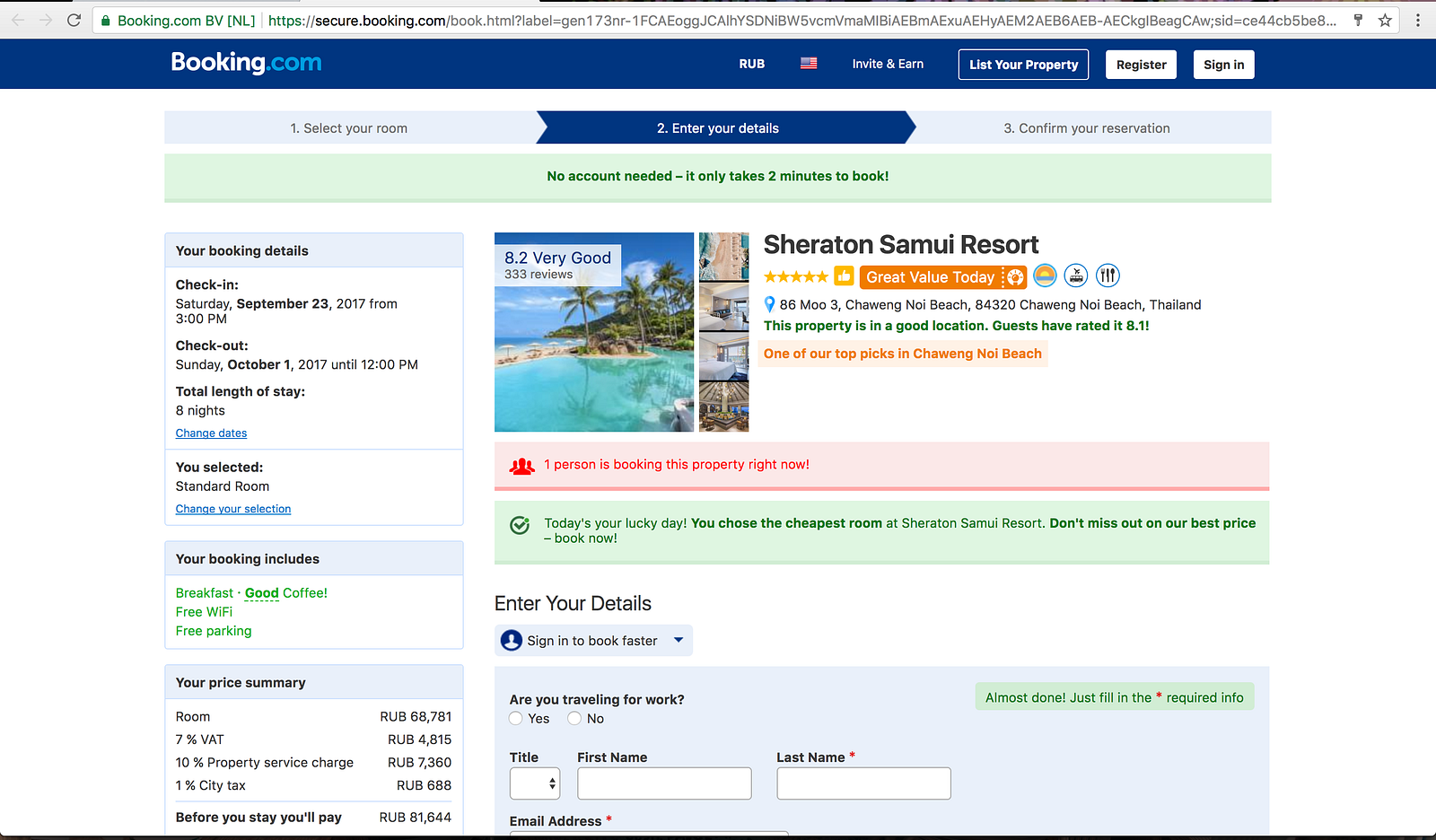Click the Register button
The height and width of the screenshot is (840, 1436).
point(1142,65)
